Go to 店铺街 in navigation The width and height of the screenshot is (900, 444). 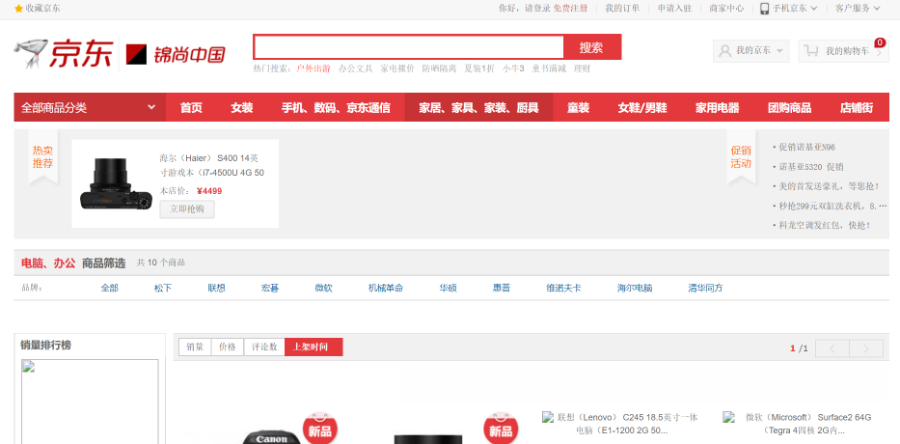(x=856, y=108)
